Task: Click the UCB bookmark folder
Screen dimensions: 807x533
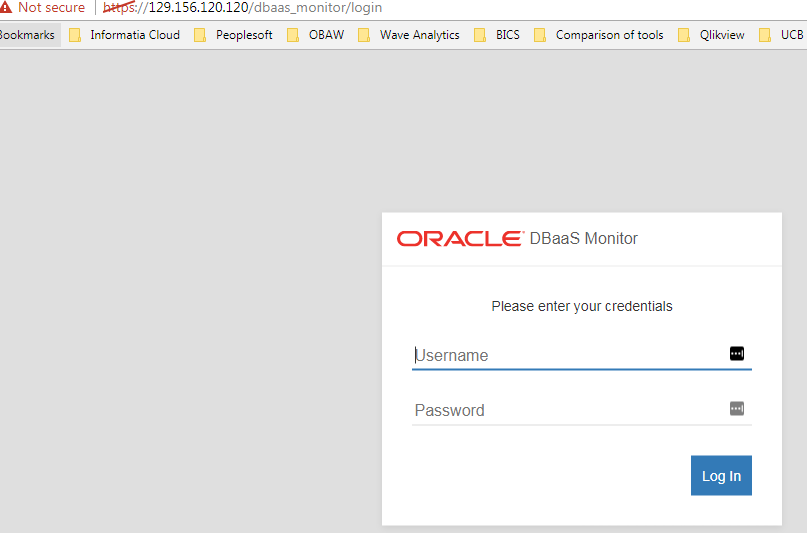Action: [781, 35]
